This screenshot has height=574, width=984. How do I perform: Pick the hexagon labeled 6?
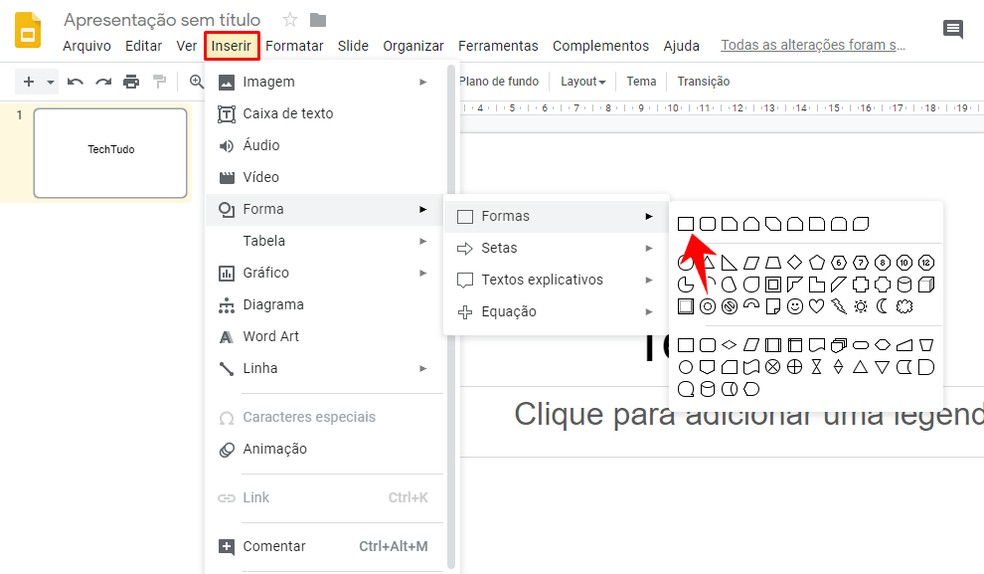click(x=838, y=262)
